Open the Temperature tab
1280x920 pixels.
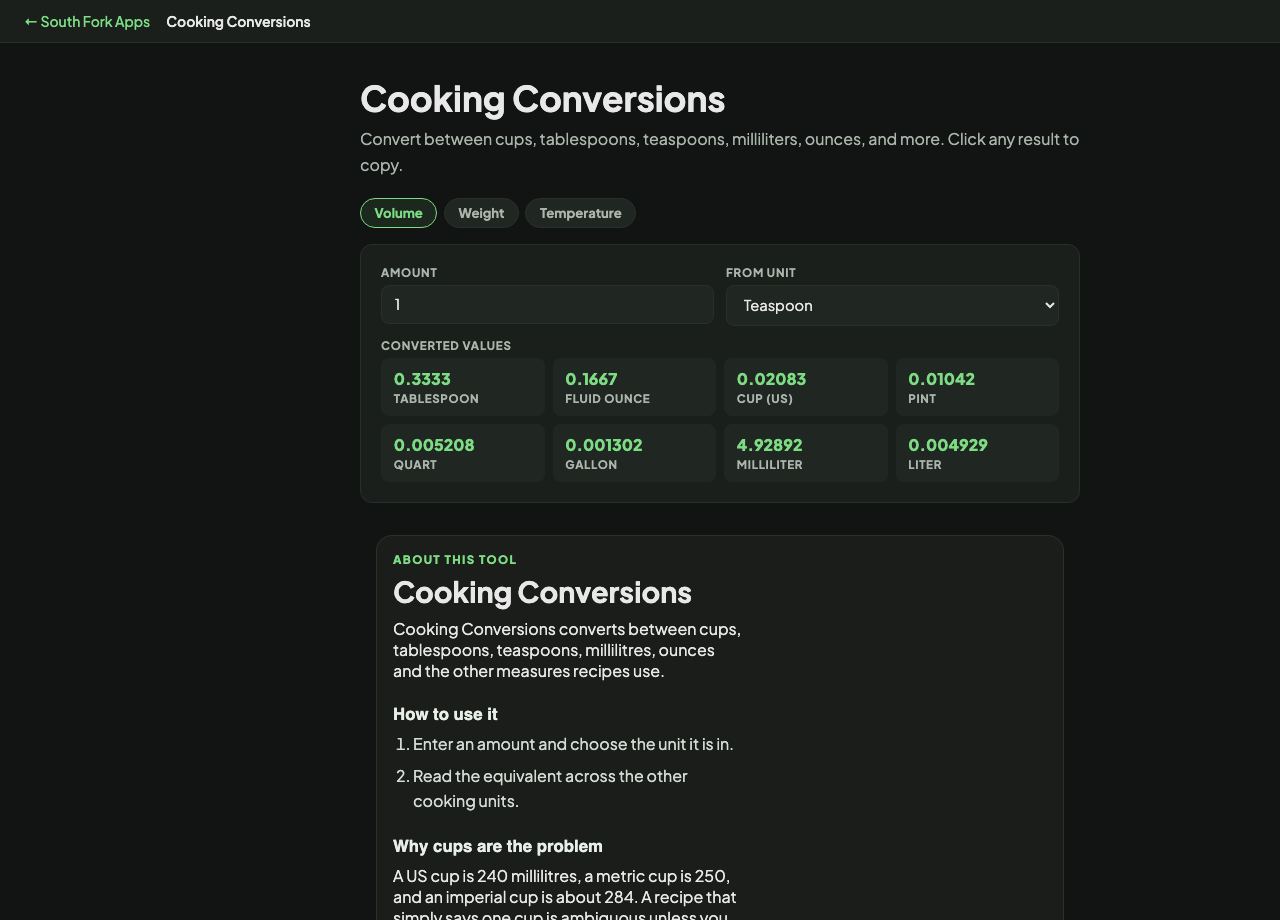[x=580, y=213]
